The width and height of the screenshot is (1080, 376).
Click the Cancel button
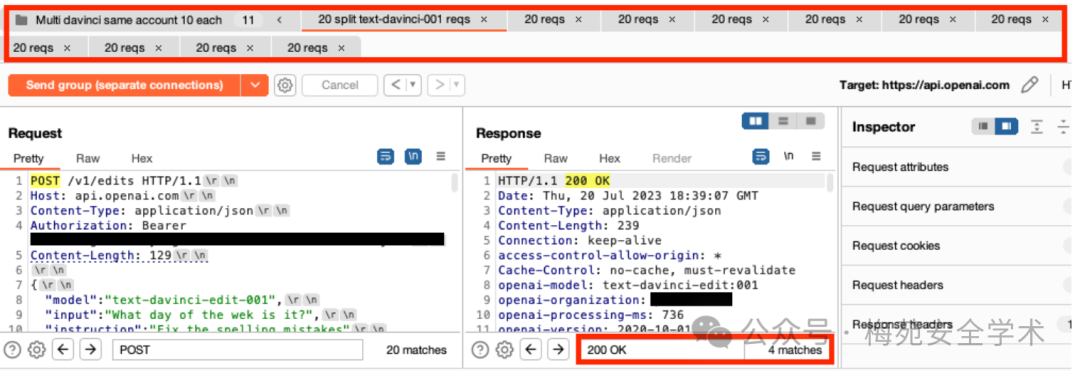340,85
